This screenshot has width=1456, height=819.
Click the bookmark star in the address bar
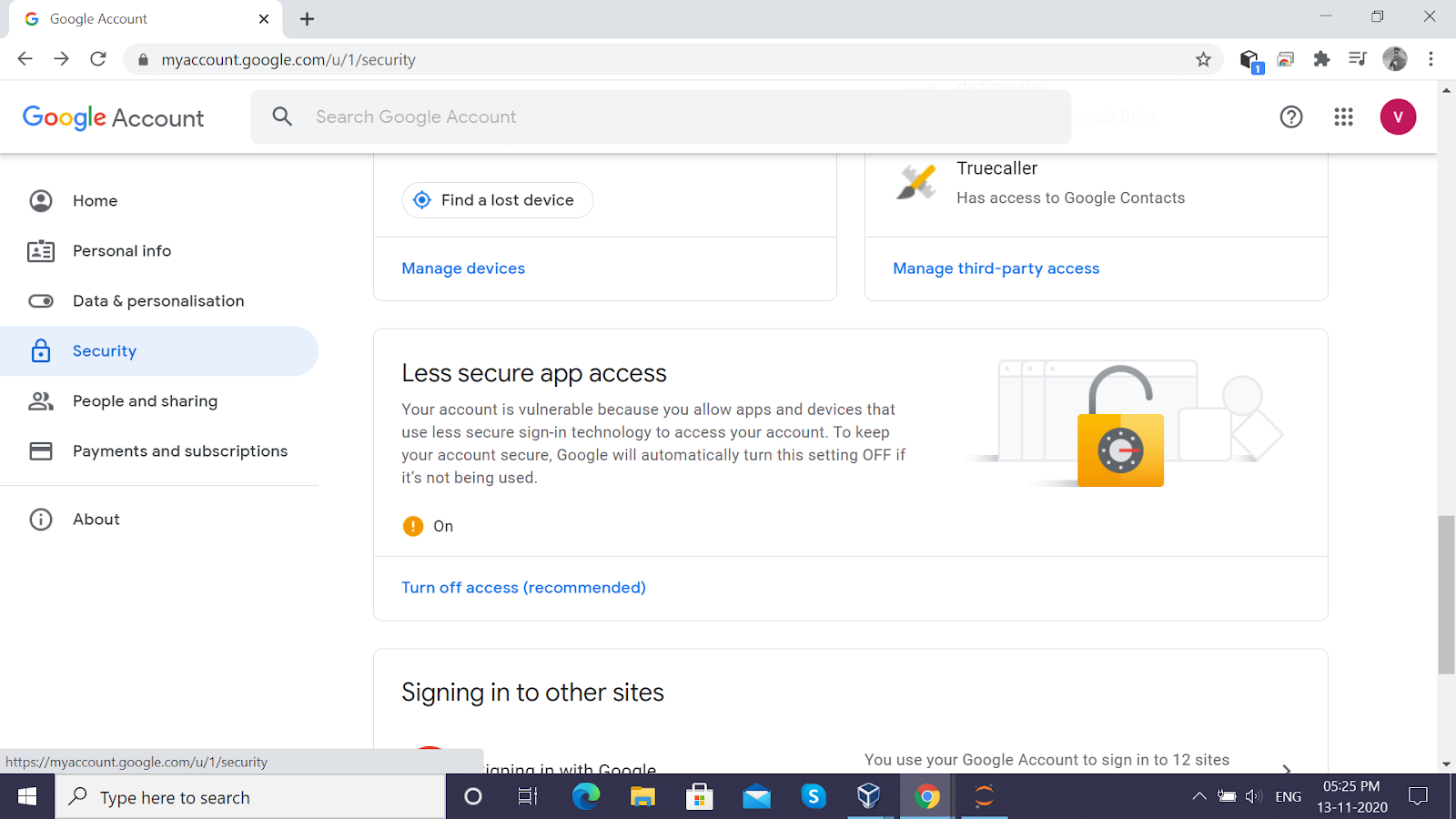[1203, 58]
